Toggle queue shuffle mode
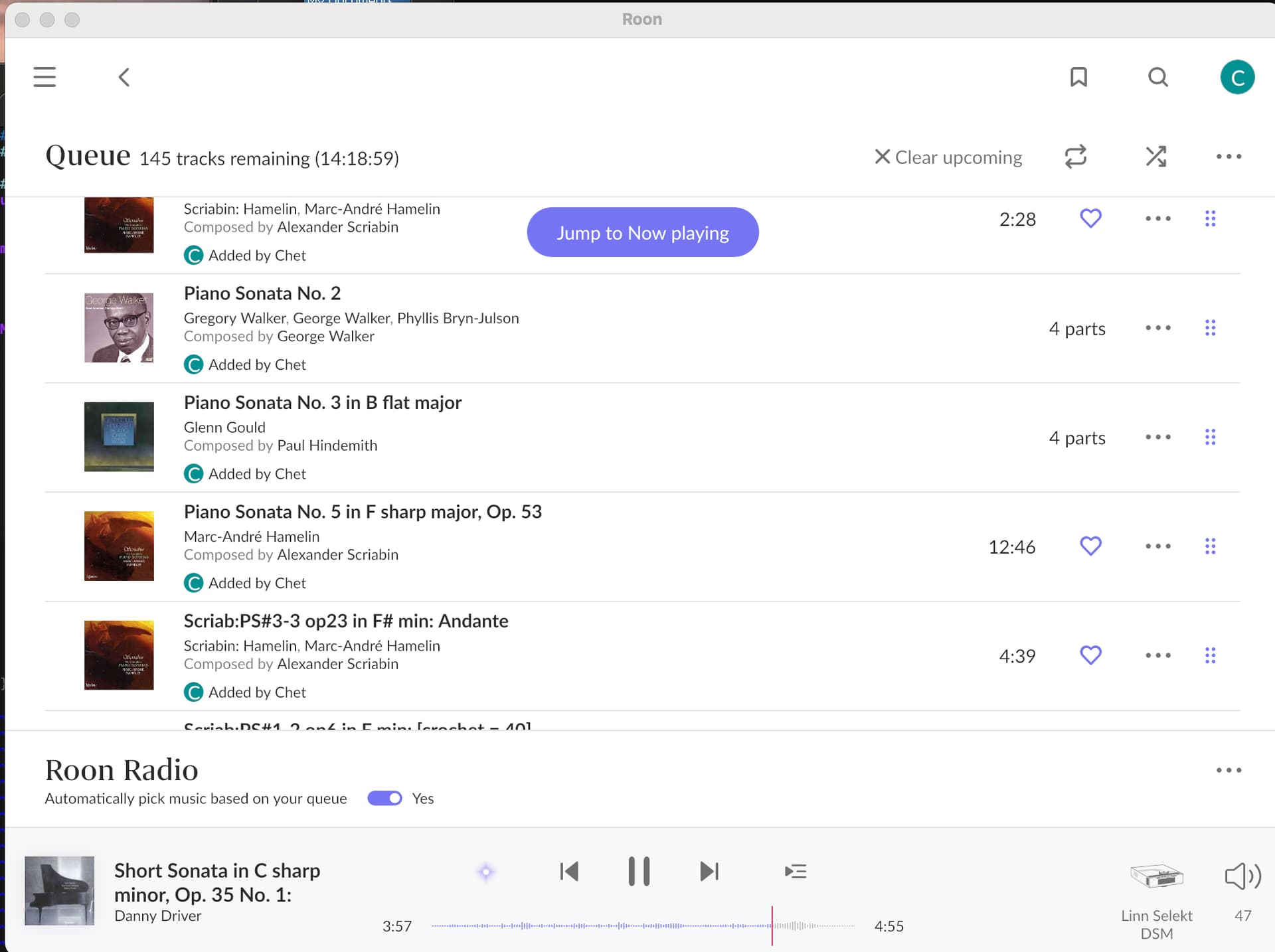Screen dimensions: 1275x952 1156,157
